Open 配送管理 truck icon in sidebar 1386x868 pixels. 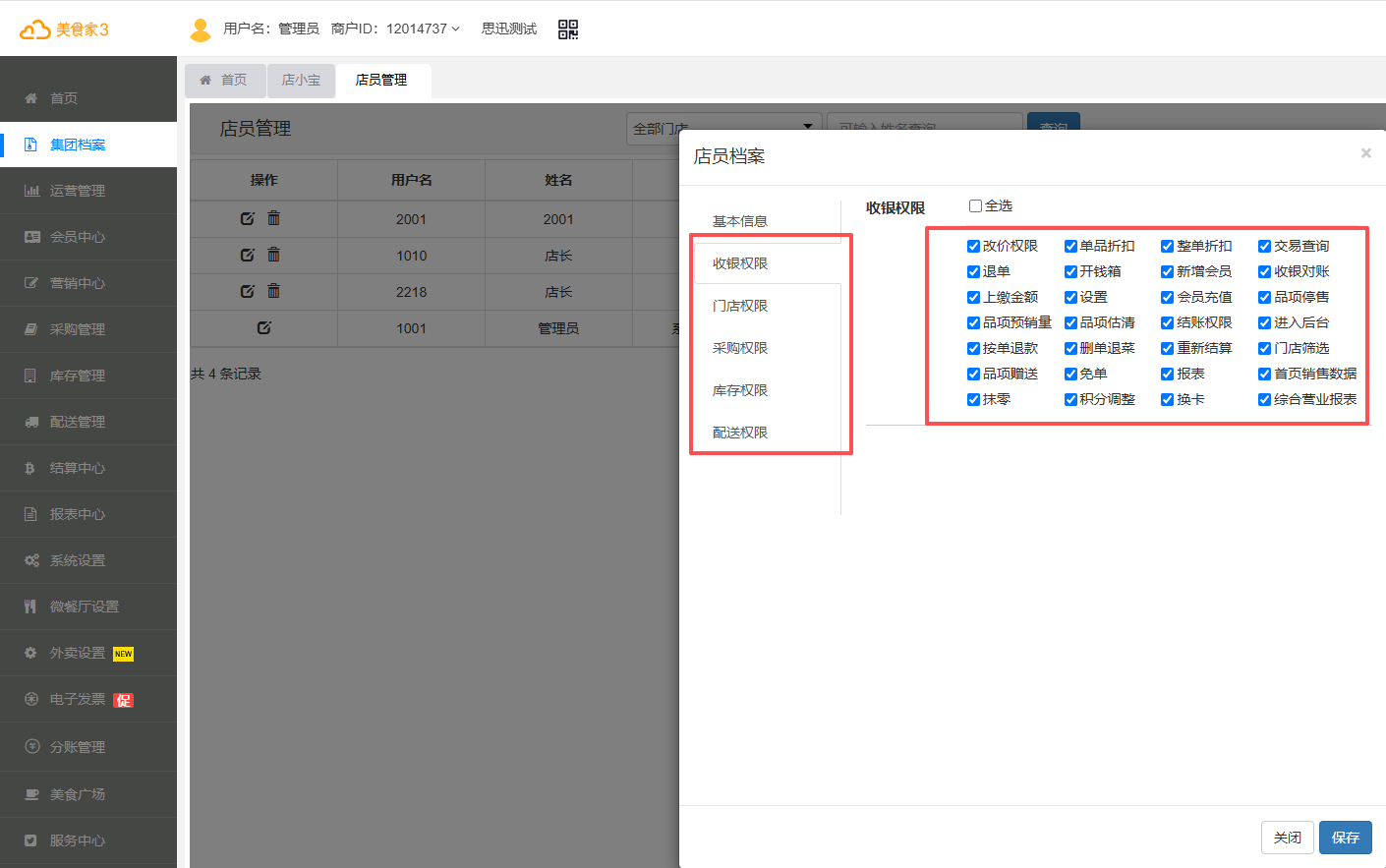(31, 422)
